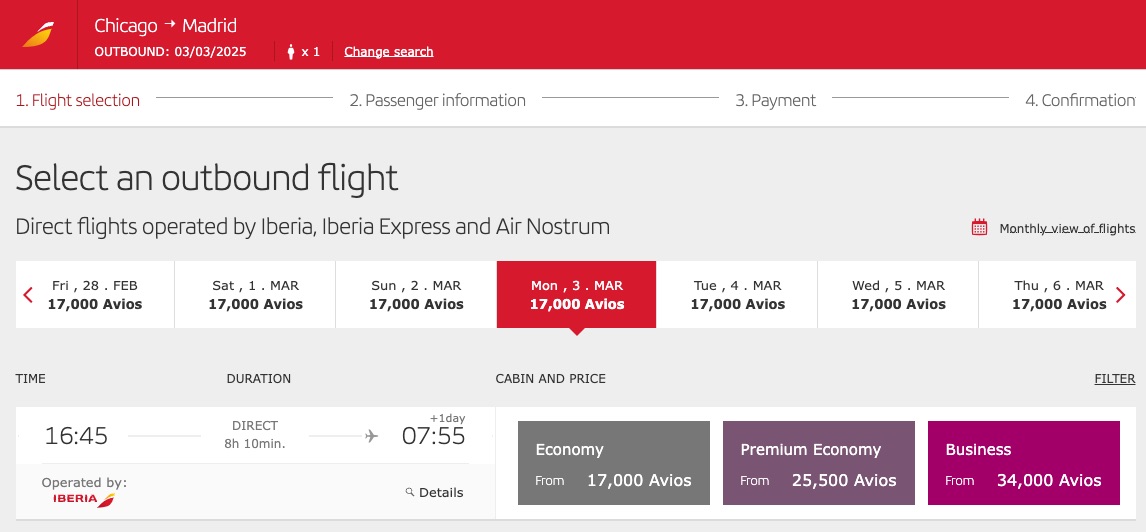The width and height of the screenshot is (1146, 532).
Task: Click the calendar icon for monthly view
Action: 979,228
